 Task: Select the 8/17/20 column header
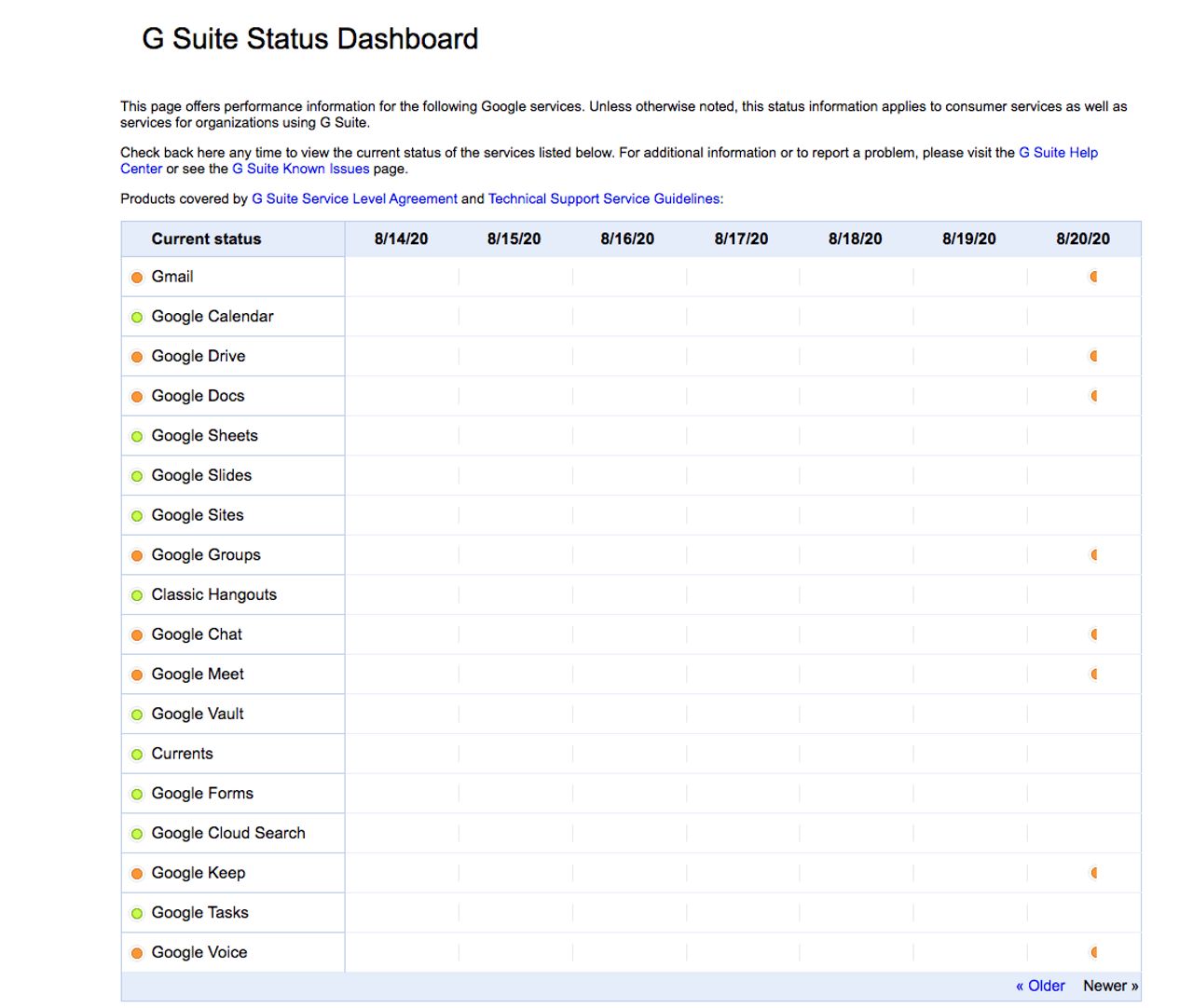[742, 238]
